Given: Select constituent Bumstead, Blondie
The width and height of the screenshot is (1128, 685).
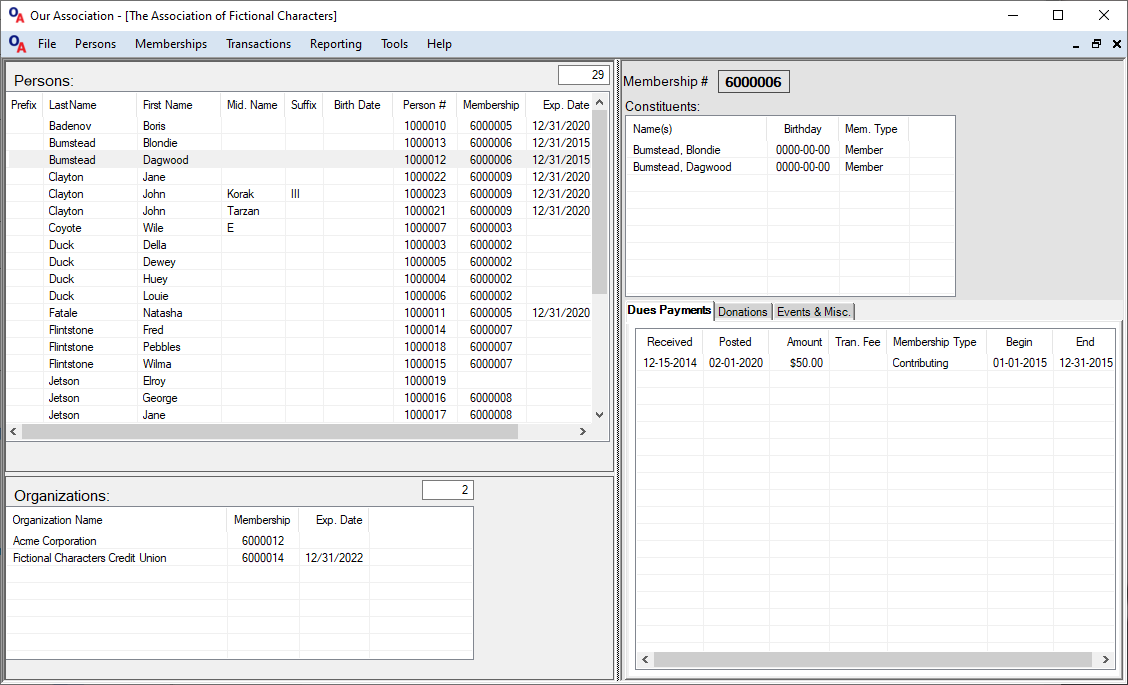Looking at the screenshot, I should tap(790, 150).
